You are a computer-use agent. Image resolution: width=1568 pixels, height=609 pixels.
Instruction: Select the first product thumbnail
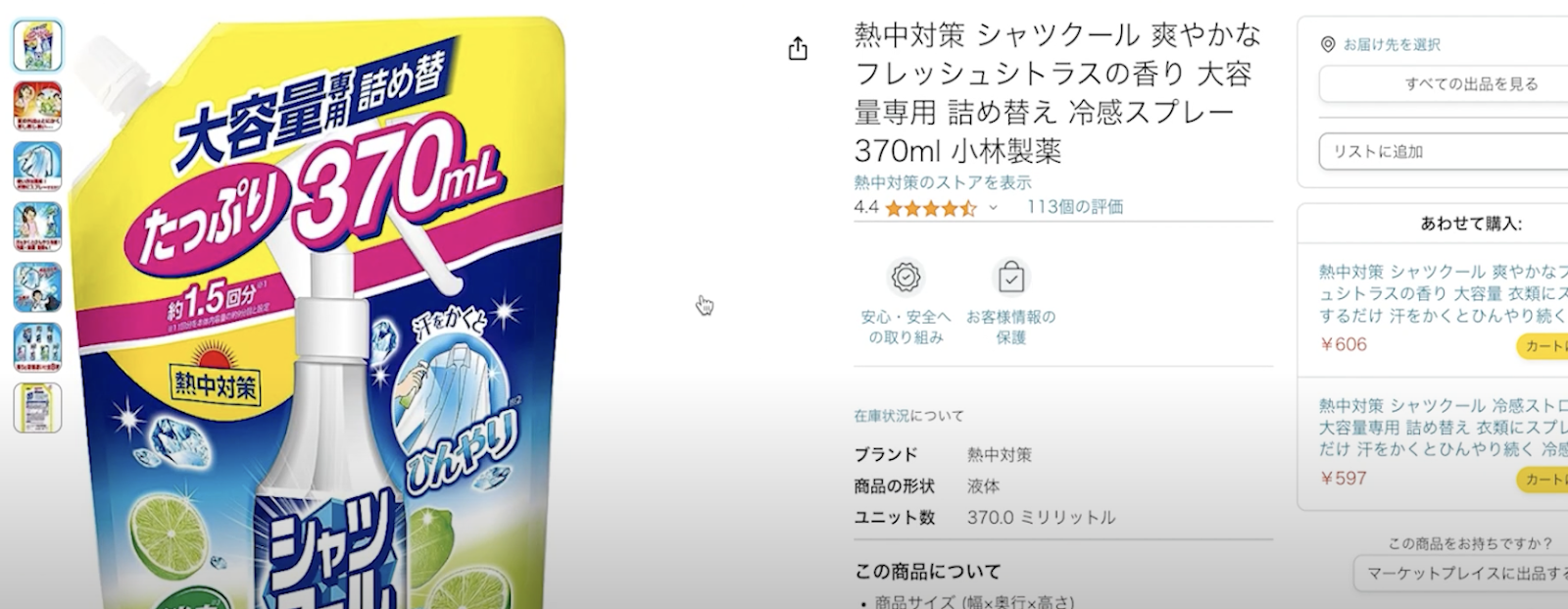38,45
